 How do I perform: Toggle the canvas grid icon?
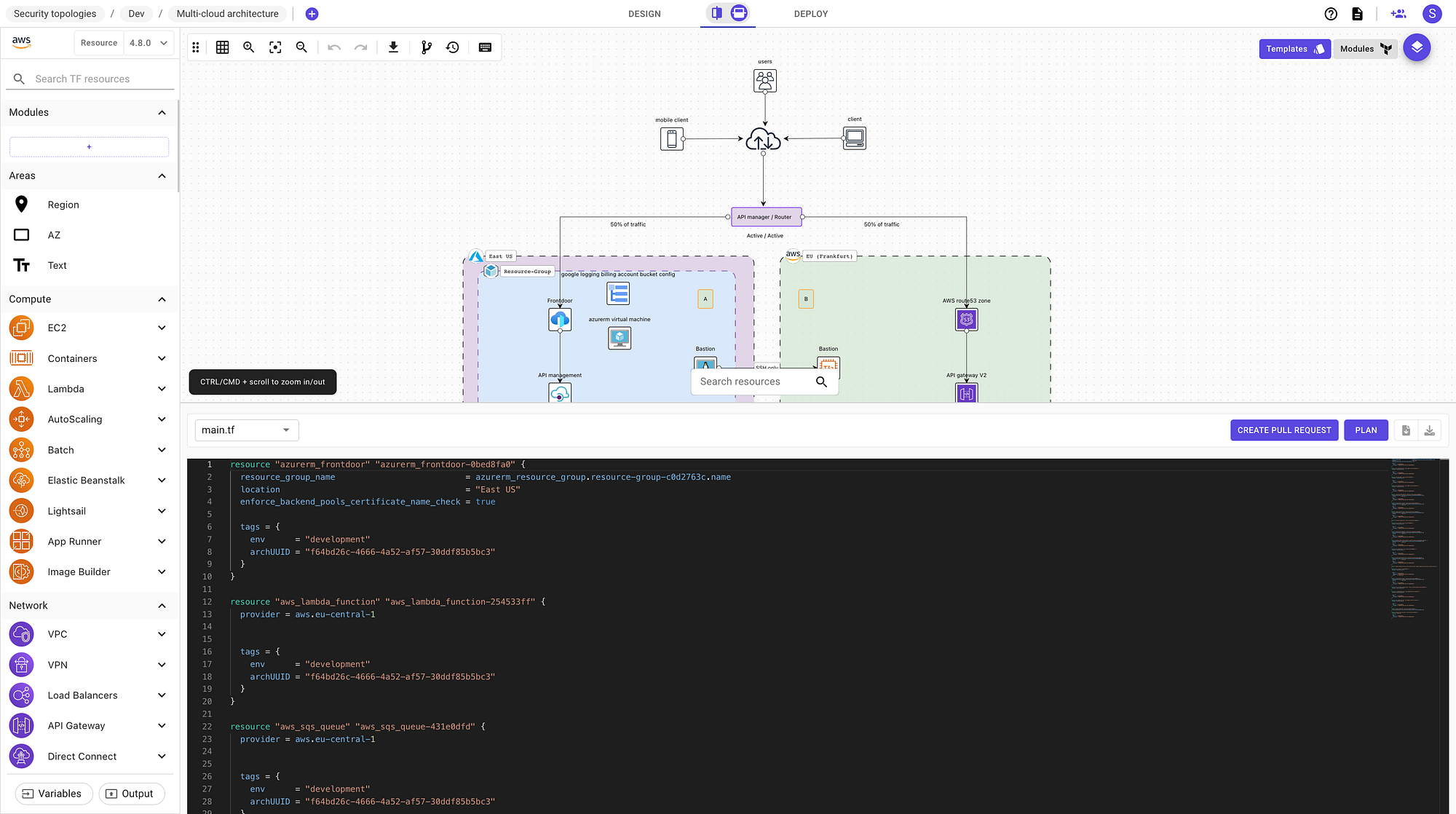[x=223, y=47]
